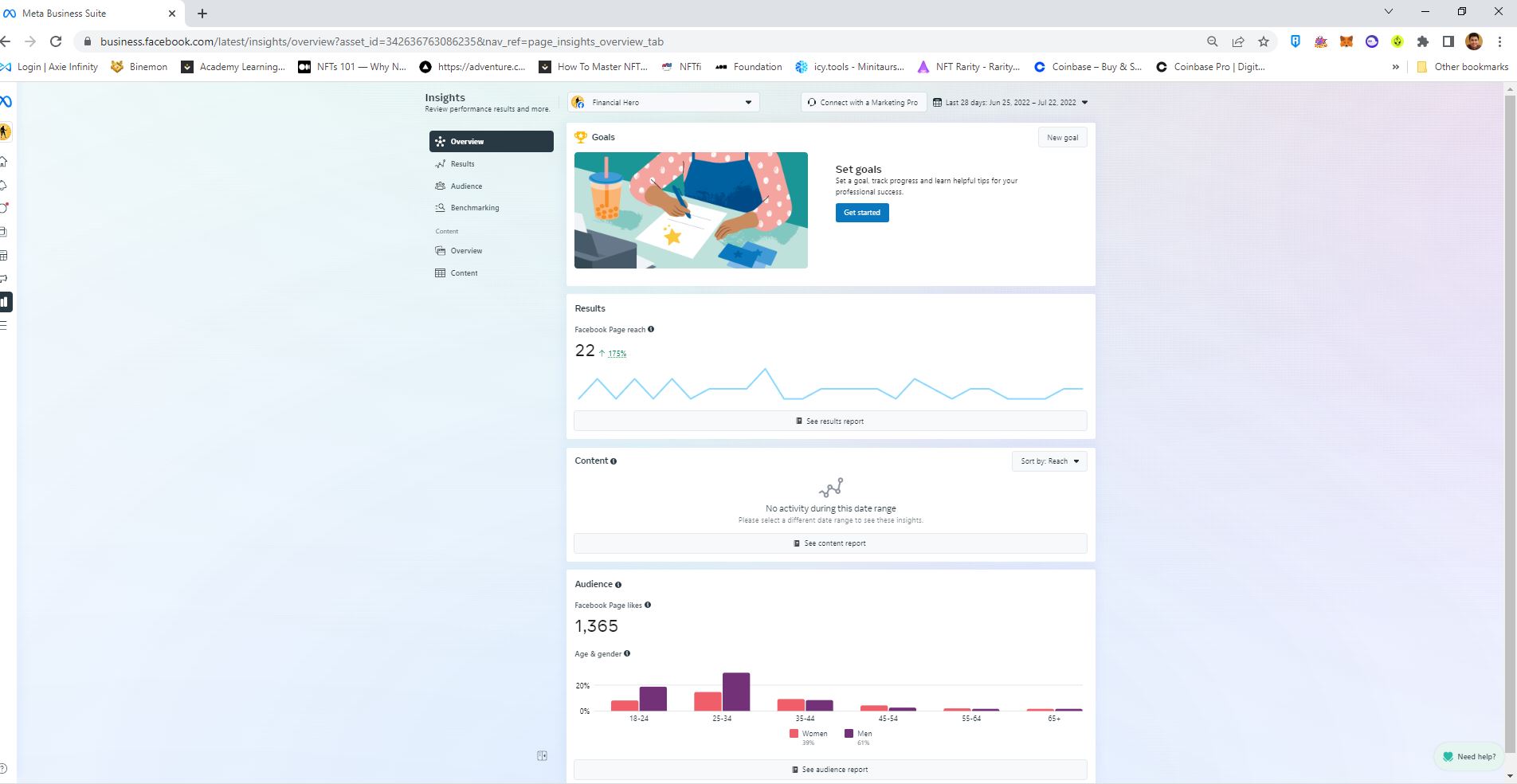Image resolution: width=1517 pixels, height=784 pixels.
Task: Open the MetaMask fox extension icon
Action: [x=1346, y=41]
